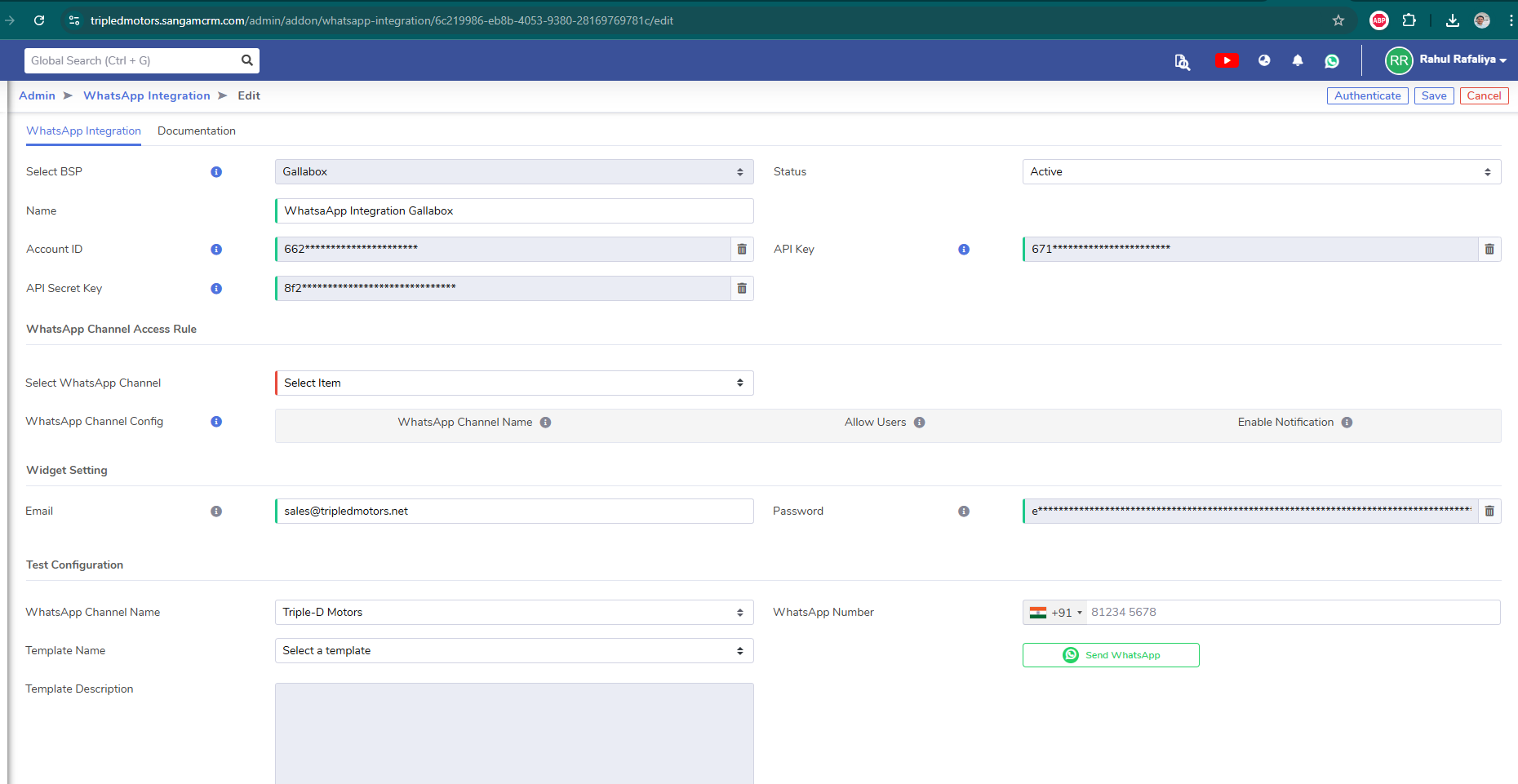Image resolution: width=1518 pixels, height=784 pixels.
Task: Click the Save button
Action: [x=1434, y=96]
